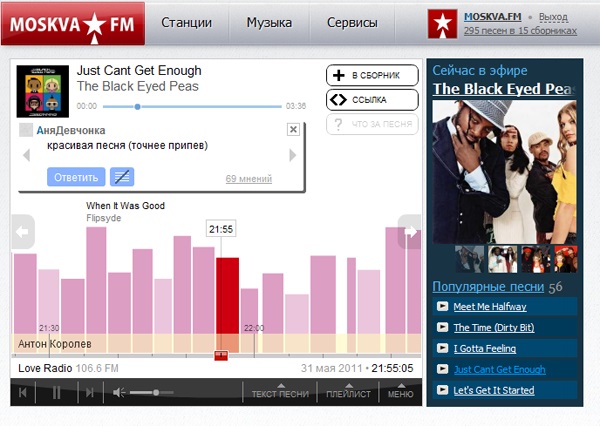Show previous comment with left arrow
The width and height of the screenshot is (600, 426).
[26, 155]
